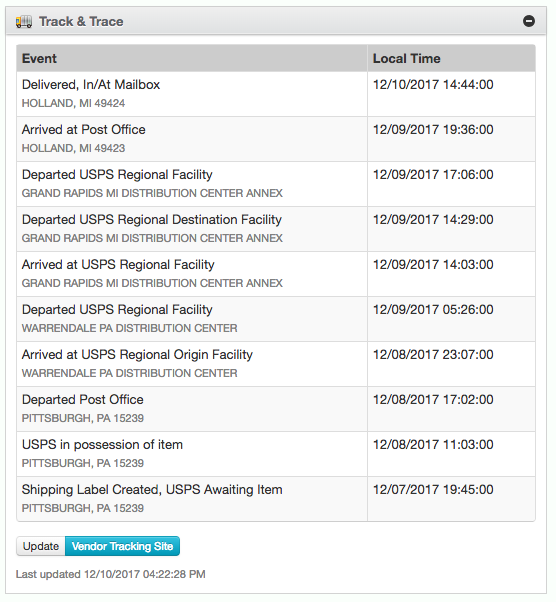
Task: Select the Arrived at Post Office event
Action: click(x=276, y=139)
